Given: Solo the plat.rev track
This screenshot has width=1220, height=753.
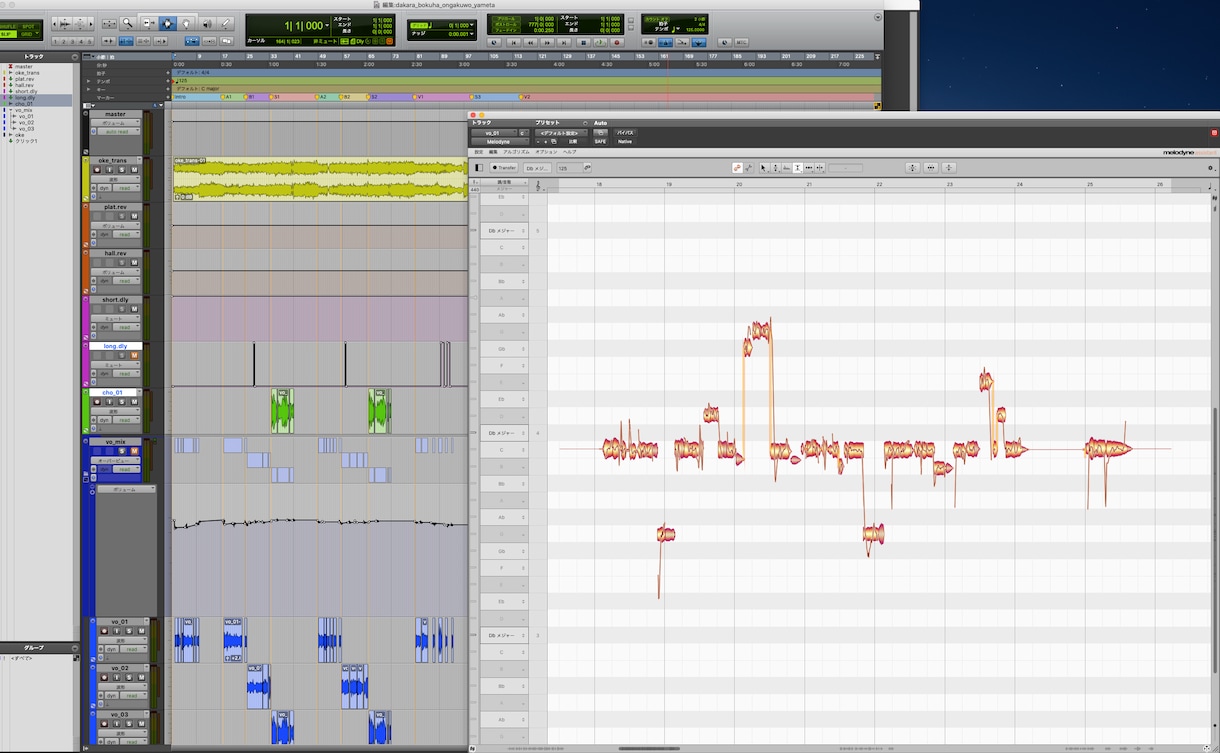Looking at the screenshot, I should point(122,216).
